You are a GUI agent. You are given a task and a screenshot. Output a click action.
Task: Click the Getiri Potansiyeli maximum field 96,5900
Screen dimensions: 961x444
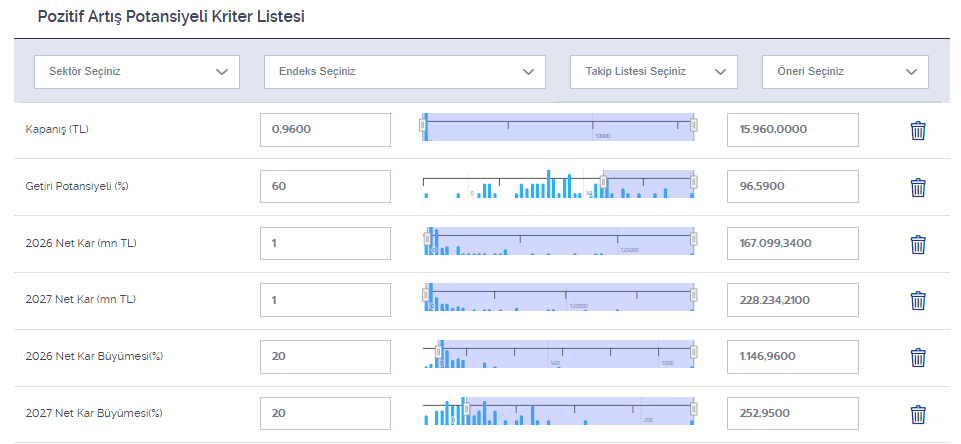(x=792, y=187)
